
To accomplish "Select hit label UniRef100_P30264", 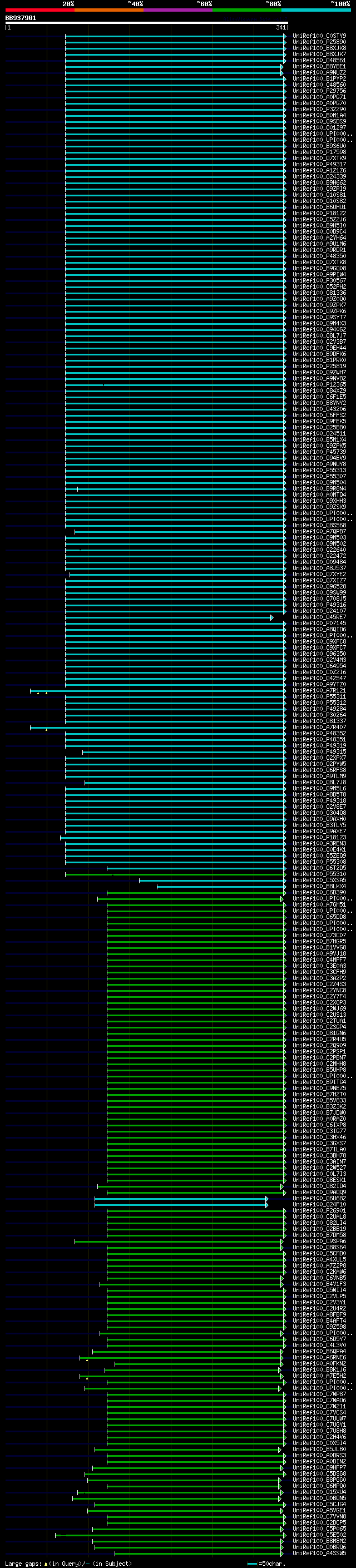I will tap(319, 715).
